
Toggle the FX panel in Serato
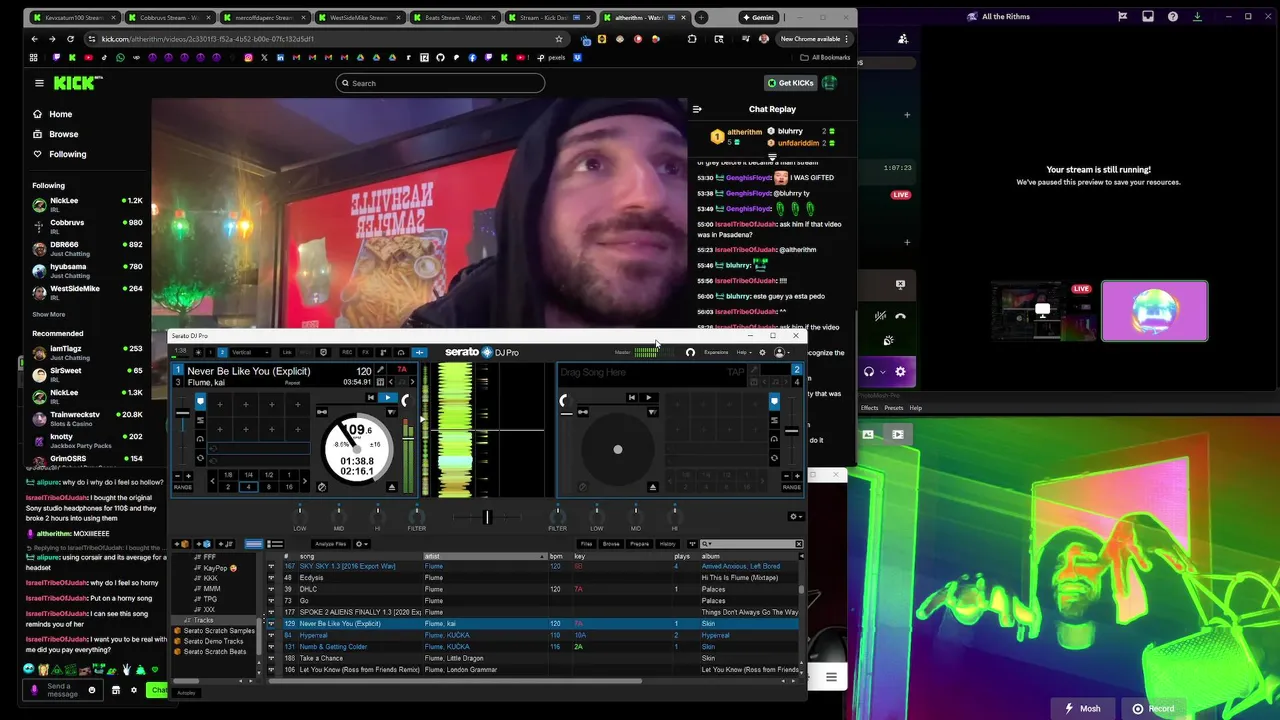tap(365, 352)
